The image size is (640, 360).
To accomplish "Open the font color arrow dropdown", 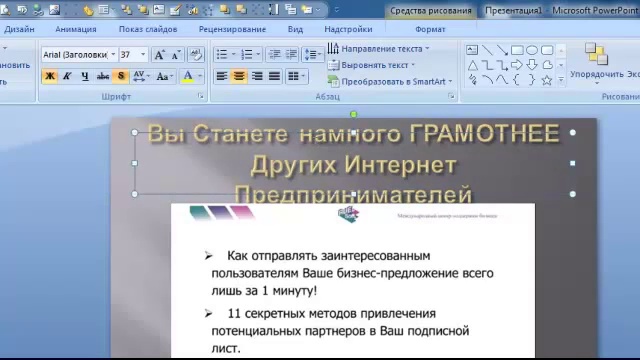I will (200, 76).
